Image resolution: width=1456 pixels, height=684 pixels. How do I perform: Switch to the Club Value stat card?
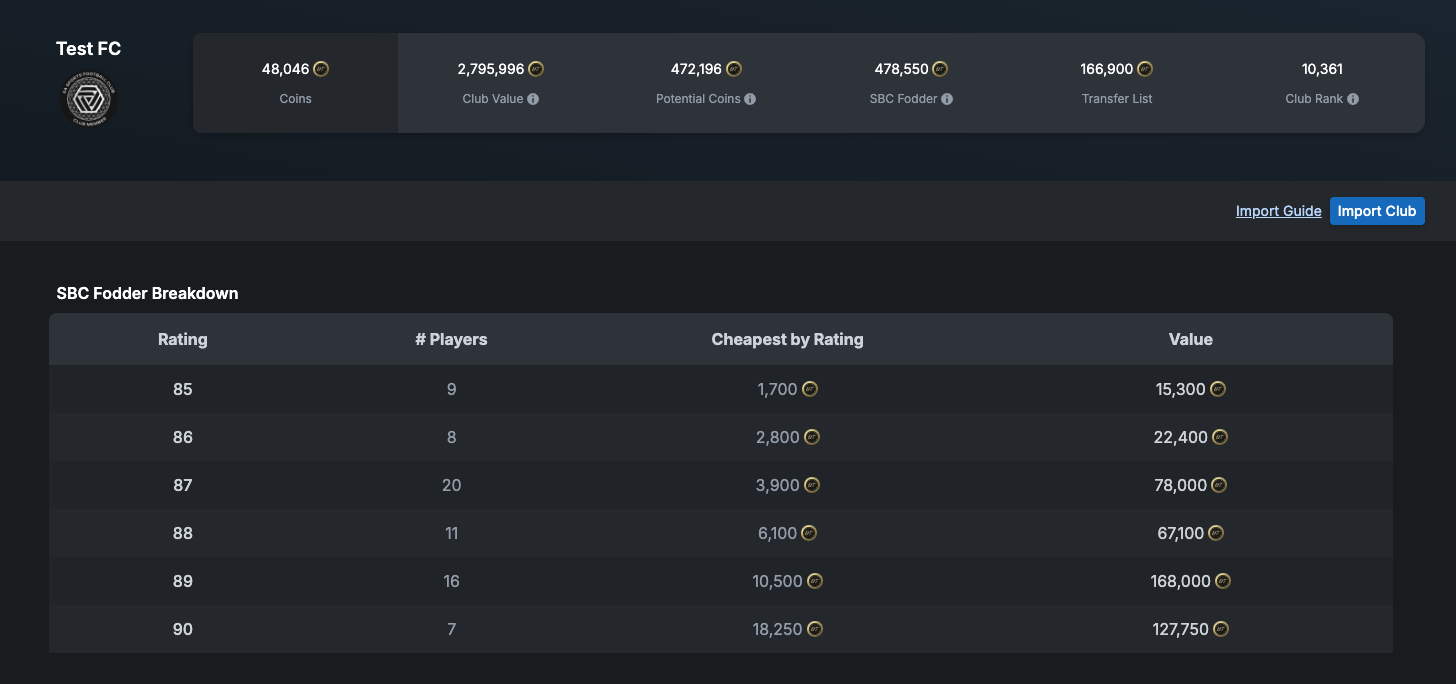[x=500, y=82]
